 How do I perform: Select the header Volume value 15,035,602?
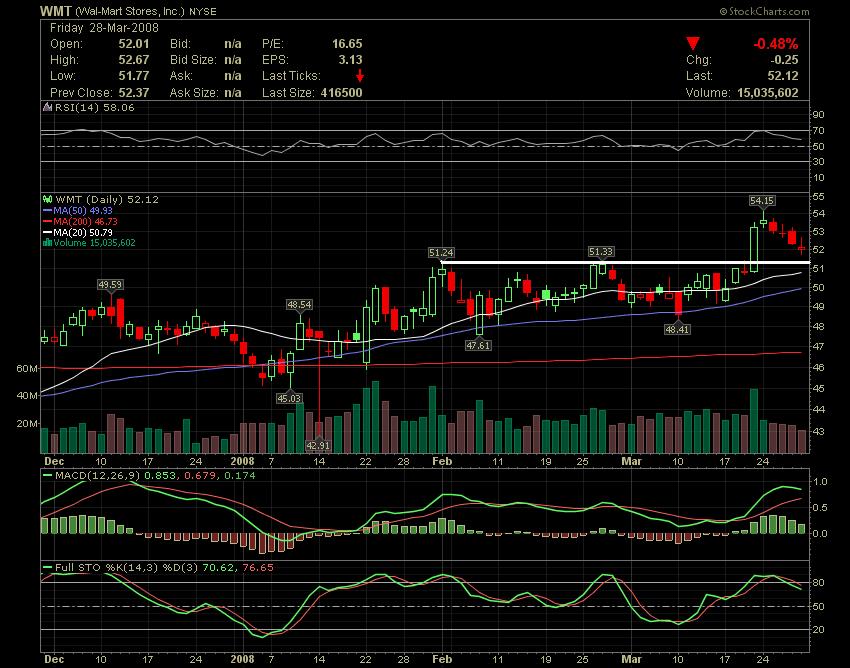[x=768, y=93]
